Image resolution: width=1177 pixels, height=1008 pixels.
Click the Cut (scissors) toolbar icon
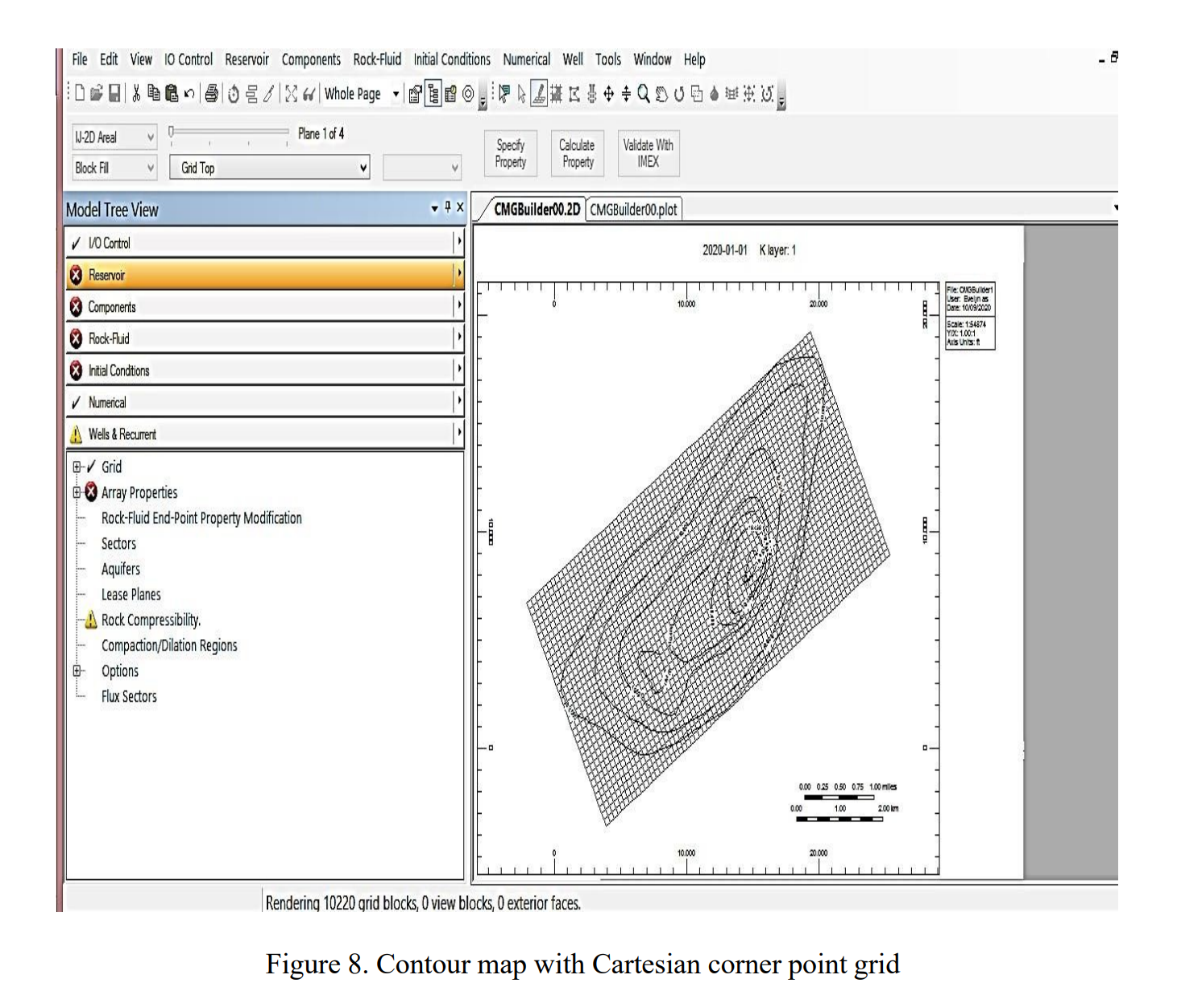coord(136,93)
